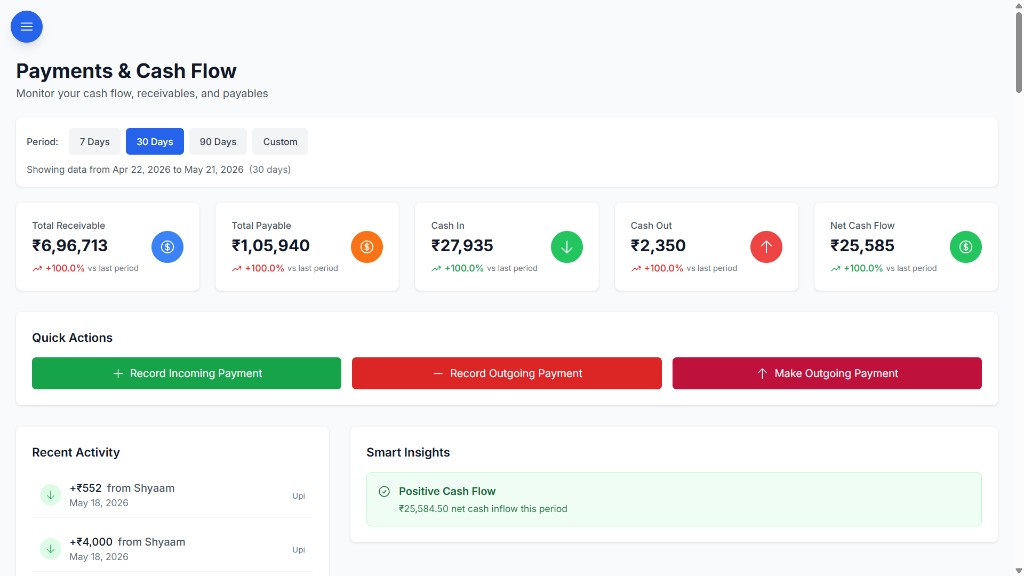1024x576 pixels.
Task: Click the ₹27,935 Cash In amount
Action: click(x=462, y=246)
